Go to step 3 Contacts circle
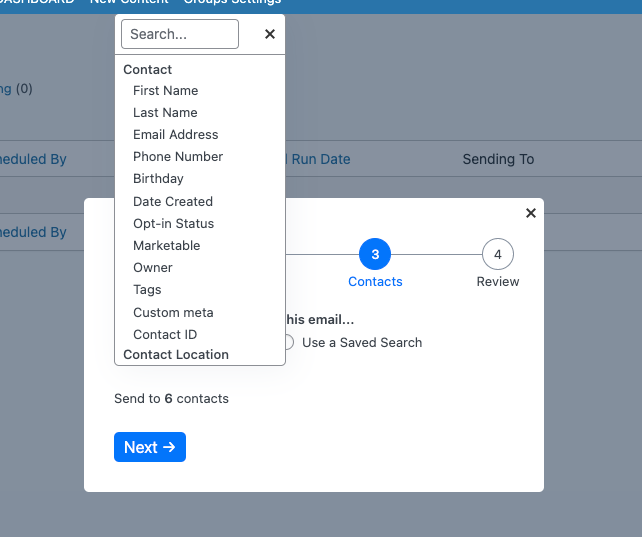The height and width of the screenshot is (537, 642). click(375, 254)
